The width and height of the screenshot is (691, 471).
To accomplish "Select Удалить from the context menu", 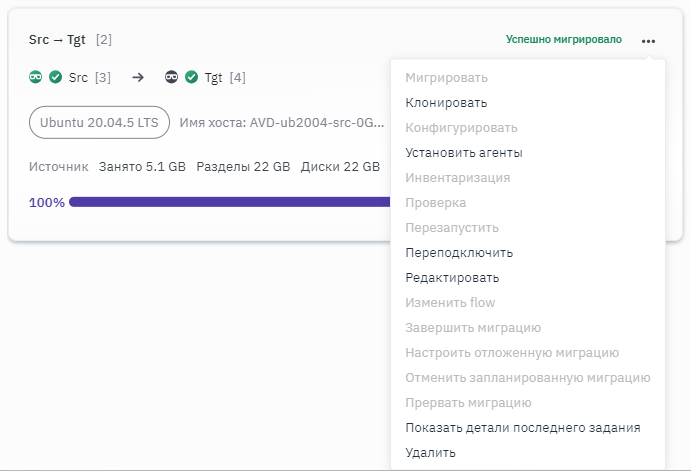I will click(431, 453).
